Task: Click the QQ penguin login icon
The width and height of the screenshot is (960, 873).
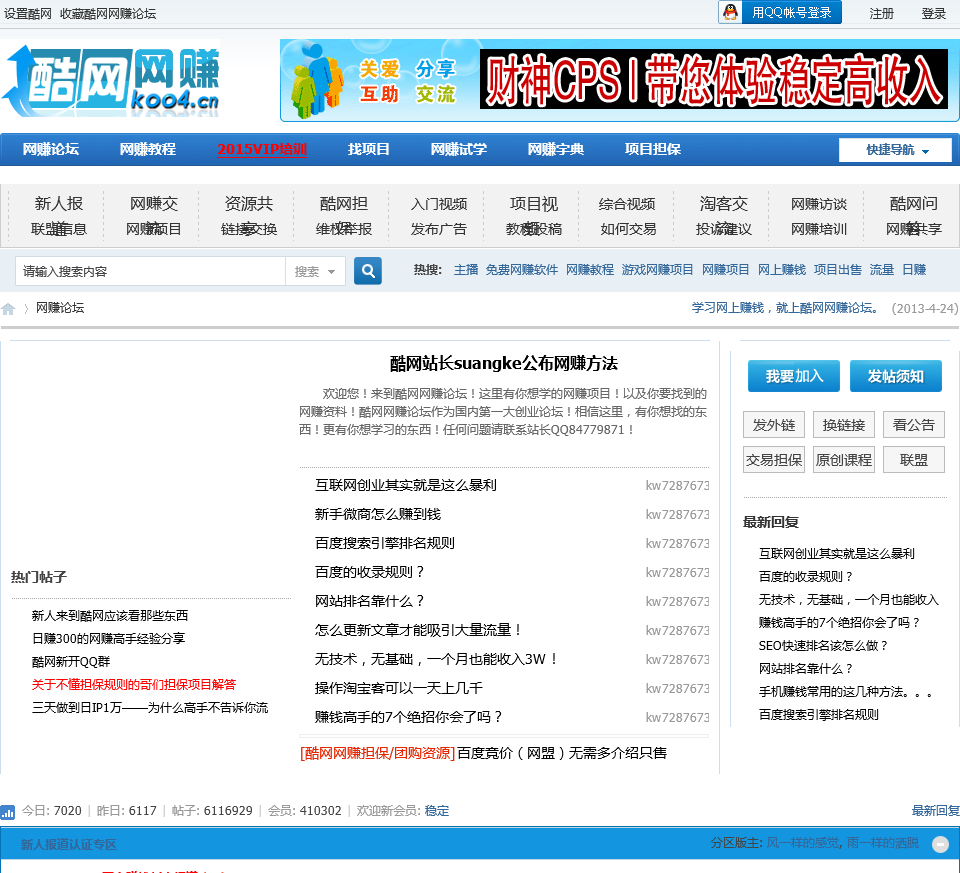Action: (x=730, y=12)
